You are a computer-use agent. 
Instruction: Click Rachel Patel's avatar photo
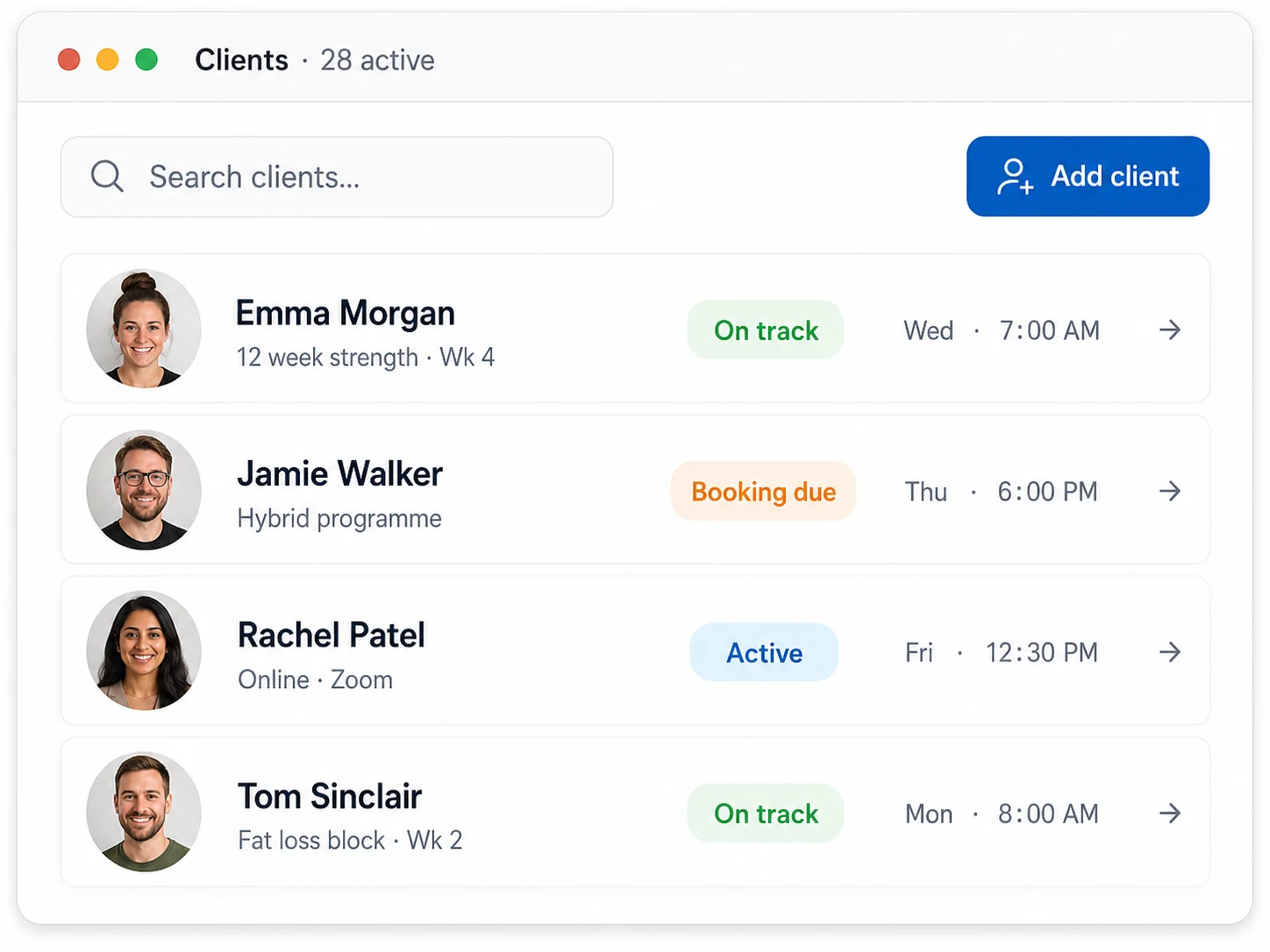coord(144,650)
